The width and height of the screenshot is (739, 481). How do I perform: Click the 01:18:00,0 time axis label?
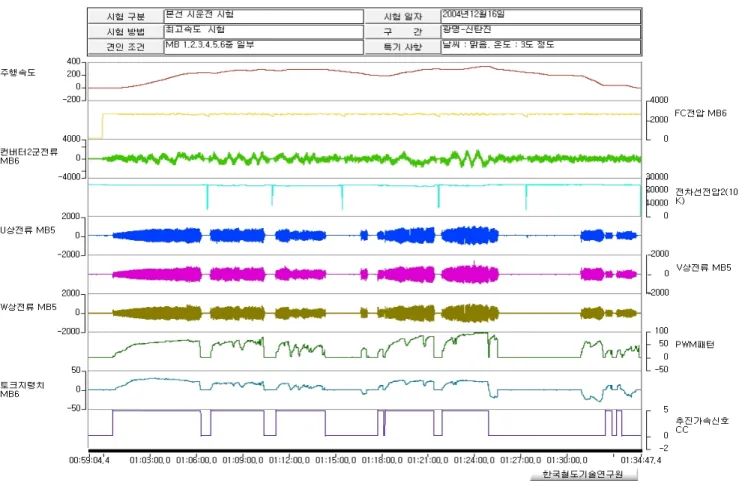pos(382,460)
